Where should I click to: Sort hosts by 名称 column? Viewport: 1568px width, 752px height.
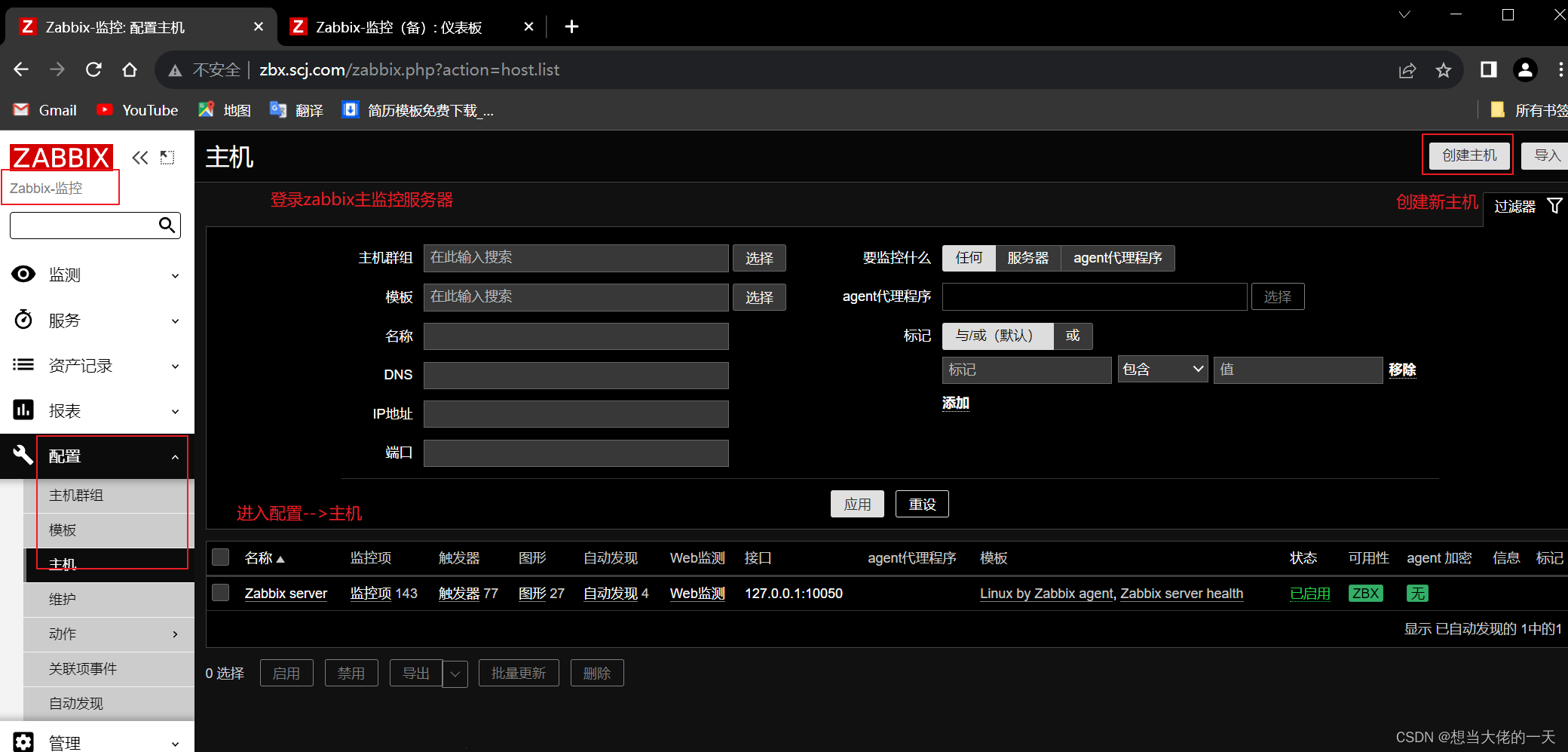coord(265,558)
